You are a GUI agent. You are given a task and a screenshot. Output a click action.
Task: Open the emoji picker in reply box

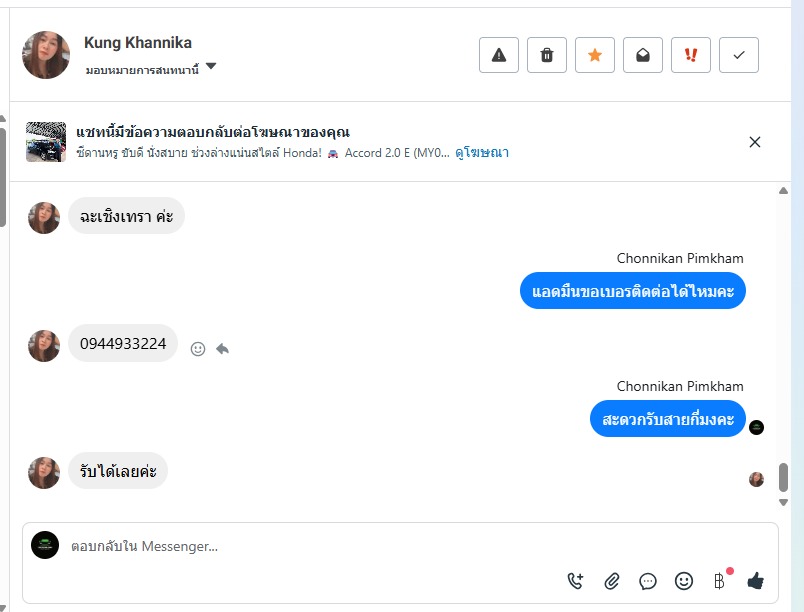coord(684,580)
